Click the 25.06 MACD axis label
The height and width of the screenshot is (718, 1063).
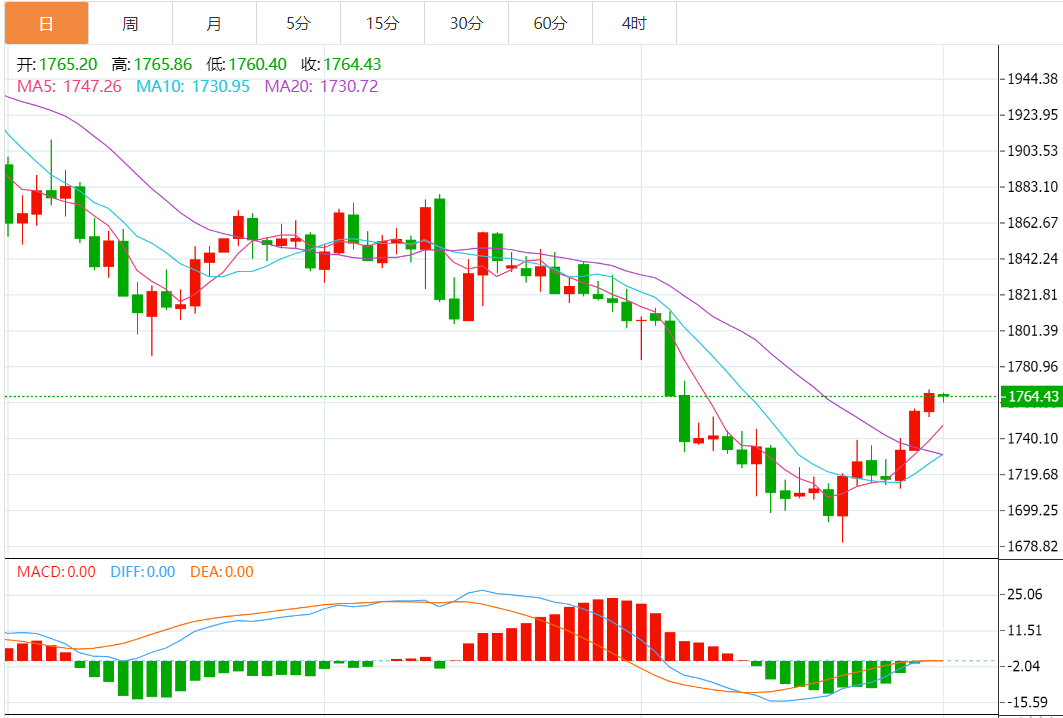[x=1024, y=595]
